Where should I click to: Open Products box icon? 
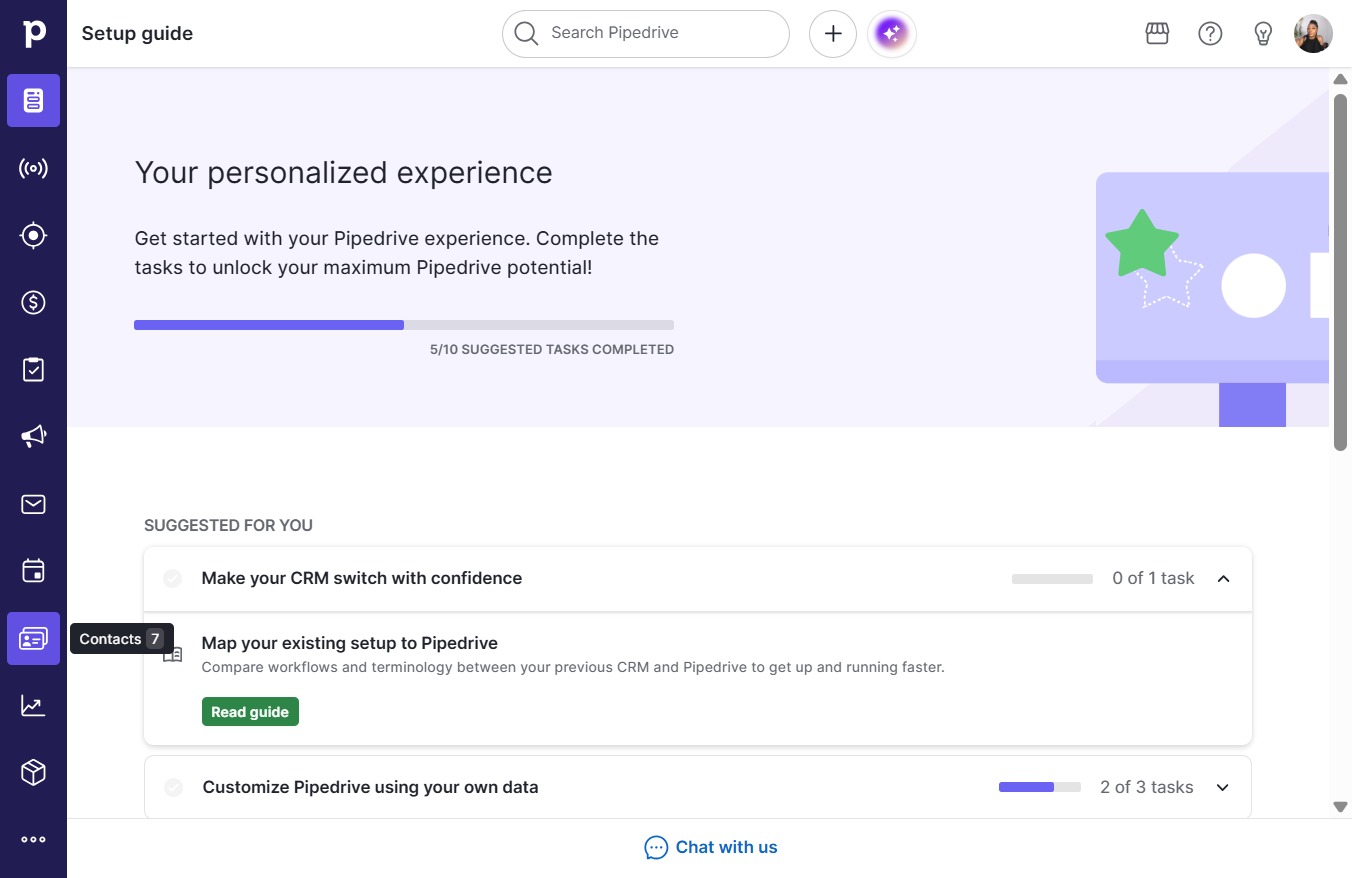34,773
